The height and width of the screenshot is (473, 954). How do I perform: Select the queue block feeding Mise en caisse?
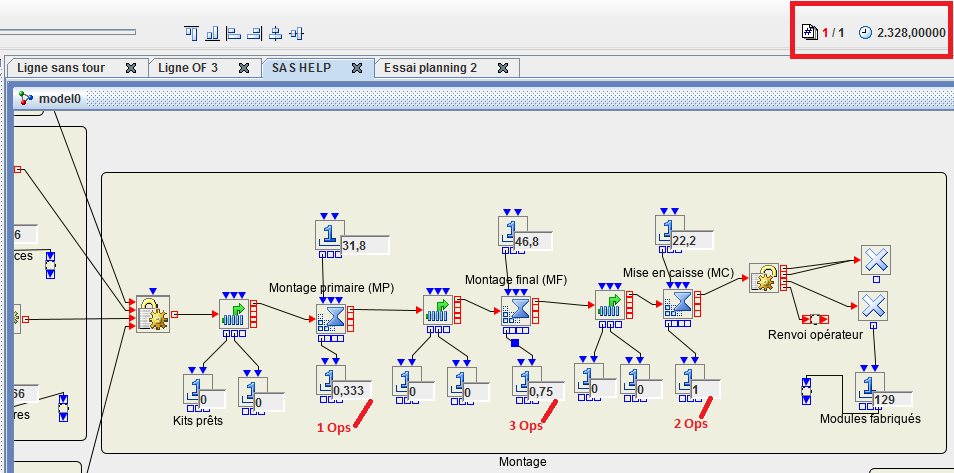tap(610, 306)
